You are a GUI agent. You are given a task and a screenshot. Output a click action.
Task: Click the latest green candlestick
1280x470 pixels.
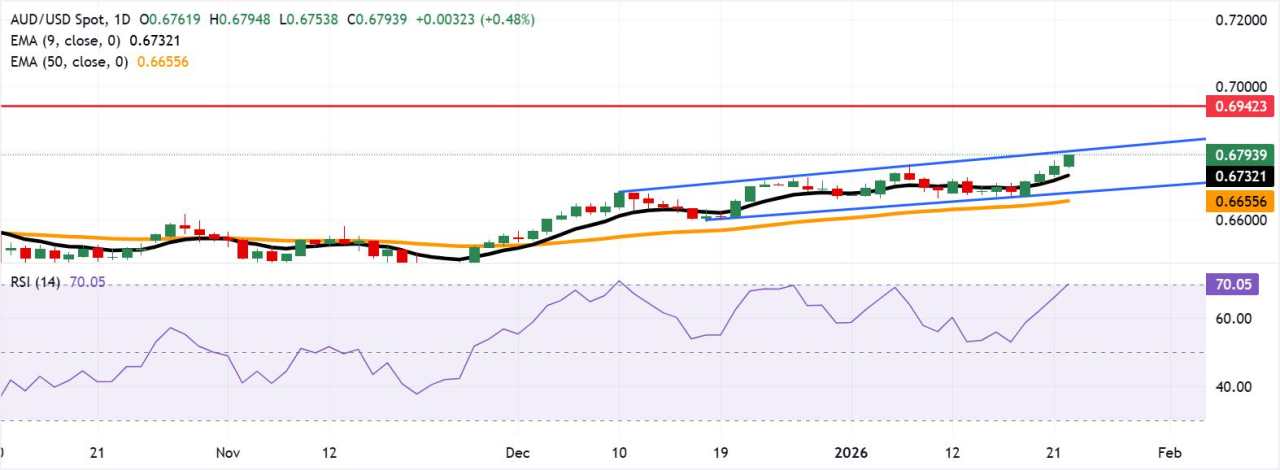tap(1069, 160)
